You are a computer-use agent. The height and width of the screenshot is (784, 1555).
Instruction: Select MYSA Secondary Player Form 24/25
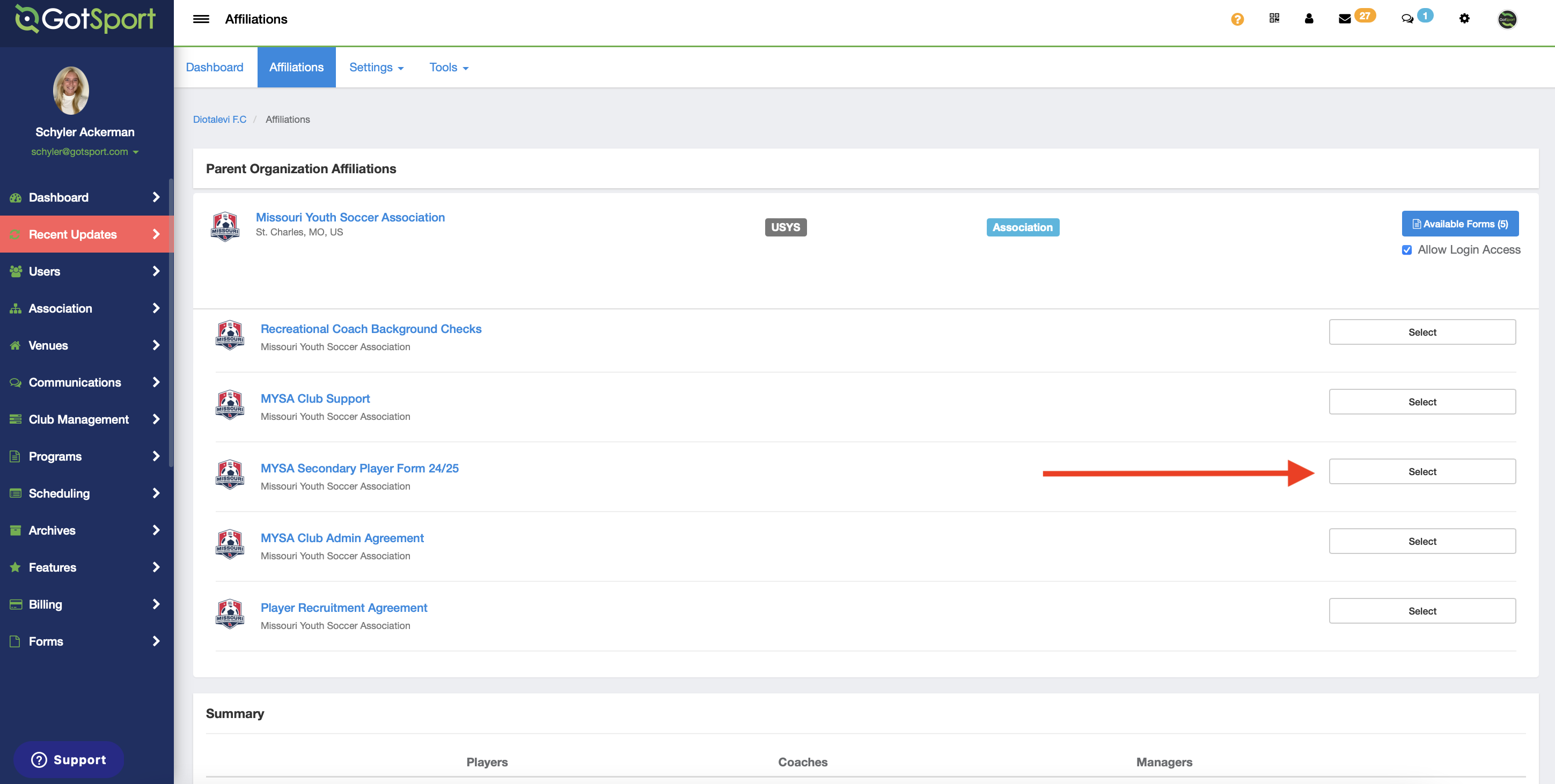click(x=1422, y=471)
